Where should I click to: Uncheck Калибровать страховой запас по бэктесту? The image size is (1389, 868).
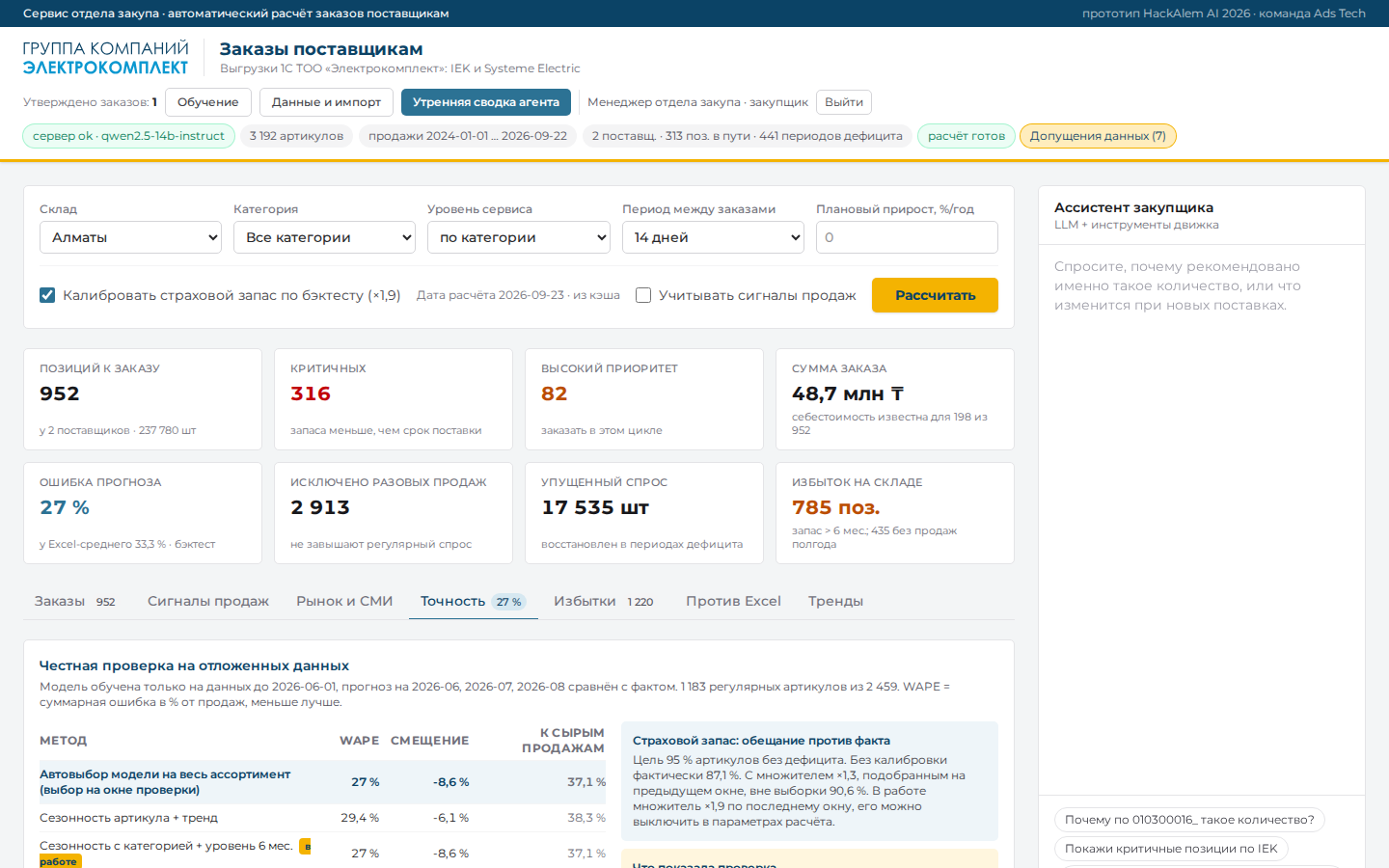tap(47, 295)
